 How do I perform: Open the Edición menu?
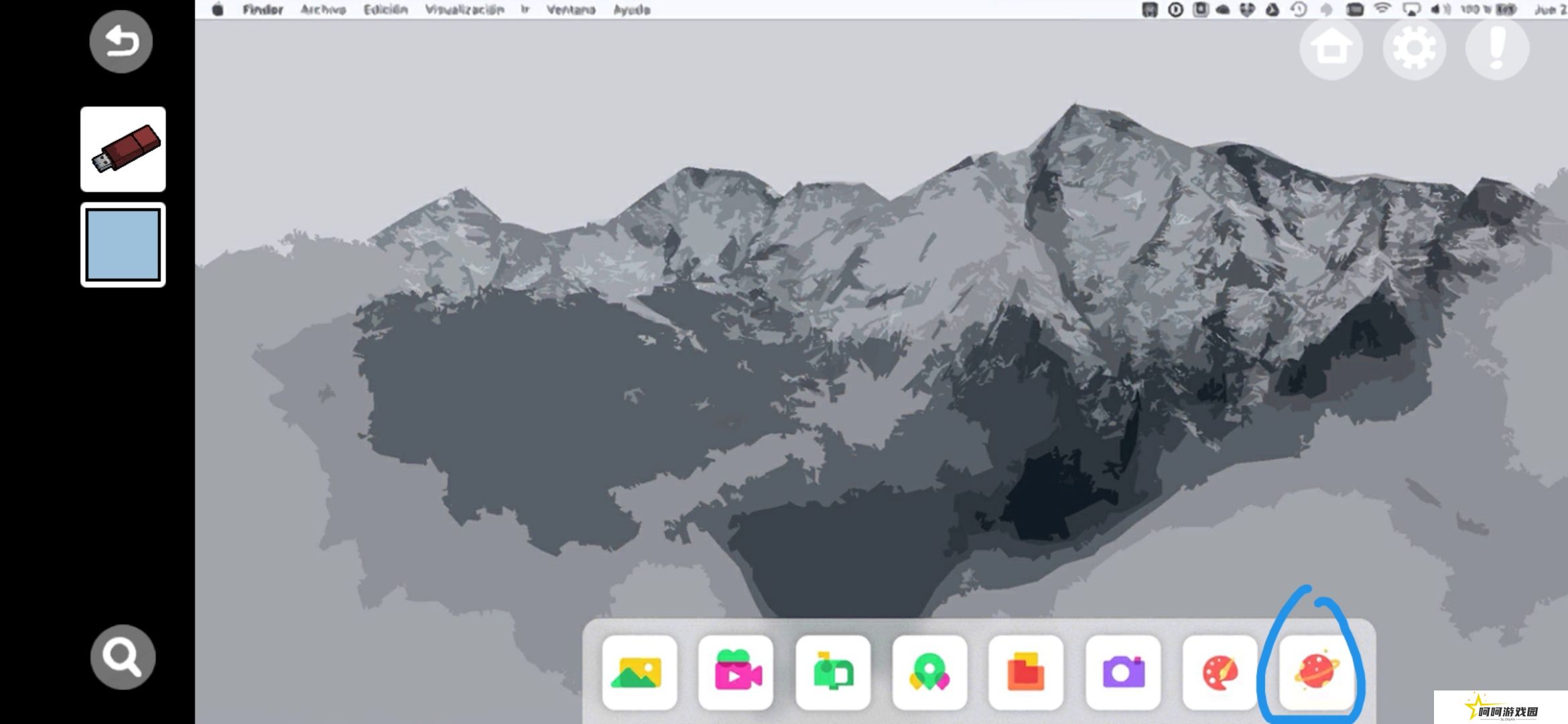385,9
